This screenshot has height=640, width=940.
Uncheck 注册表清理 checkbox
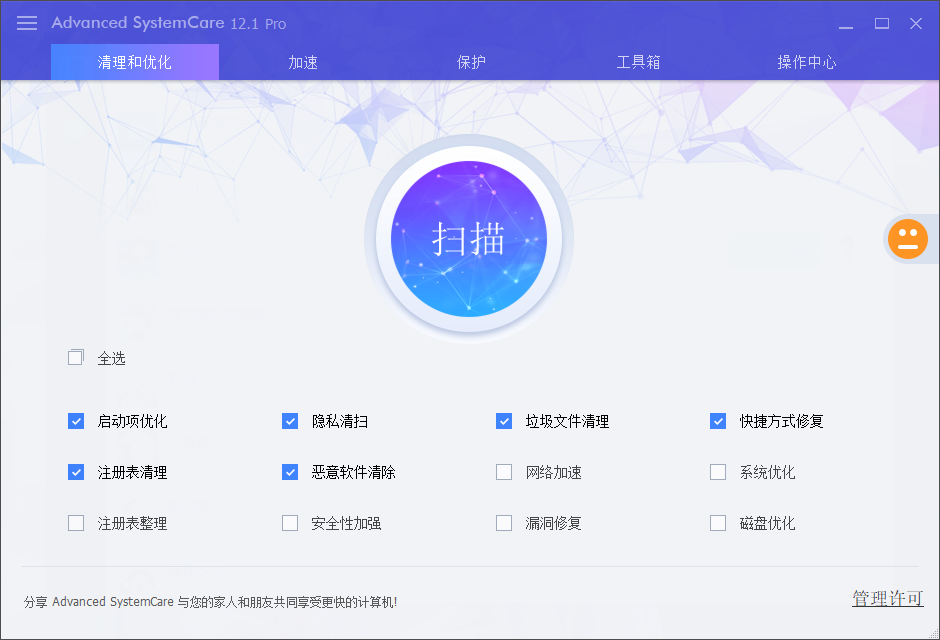pyautogui.click(x=76, y=472)
